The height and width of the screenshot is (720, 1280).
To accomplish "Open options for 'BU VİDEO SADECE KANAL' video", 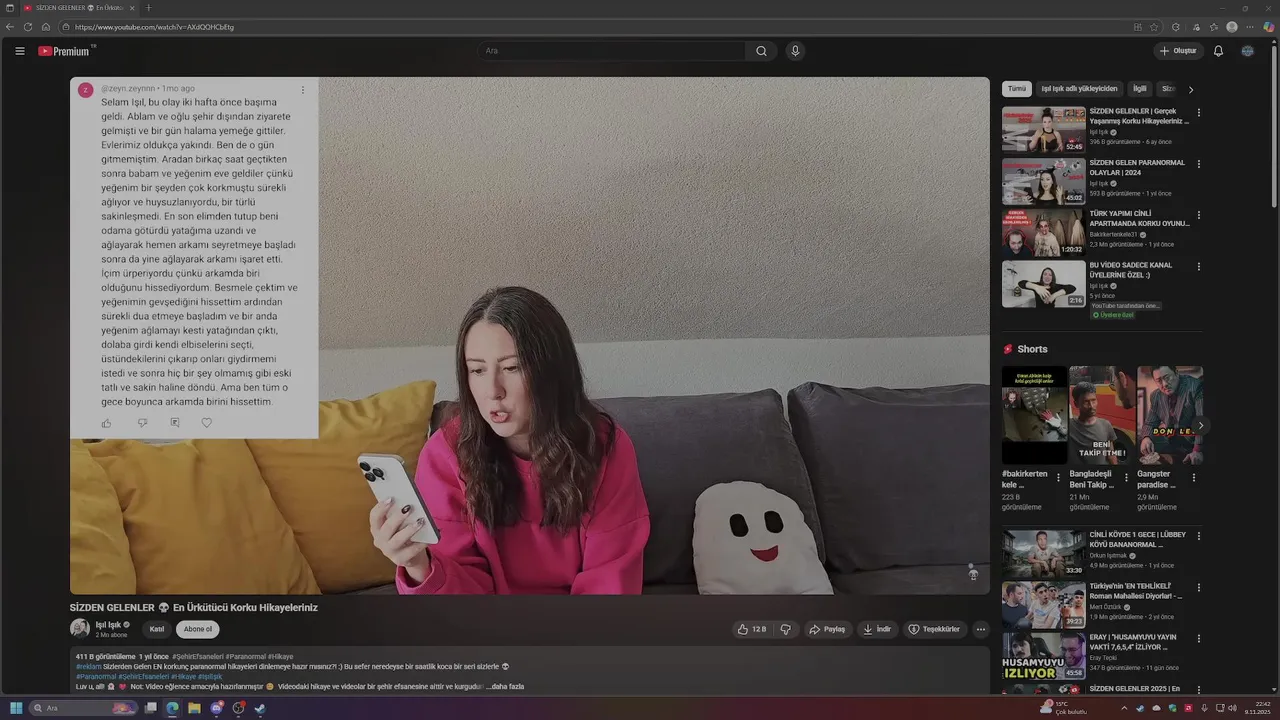I will [1199, 267].
